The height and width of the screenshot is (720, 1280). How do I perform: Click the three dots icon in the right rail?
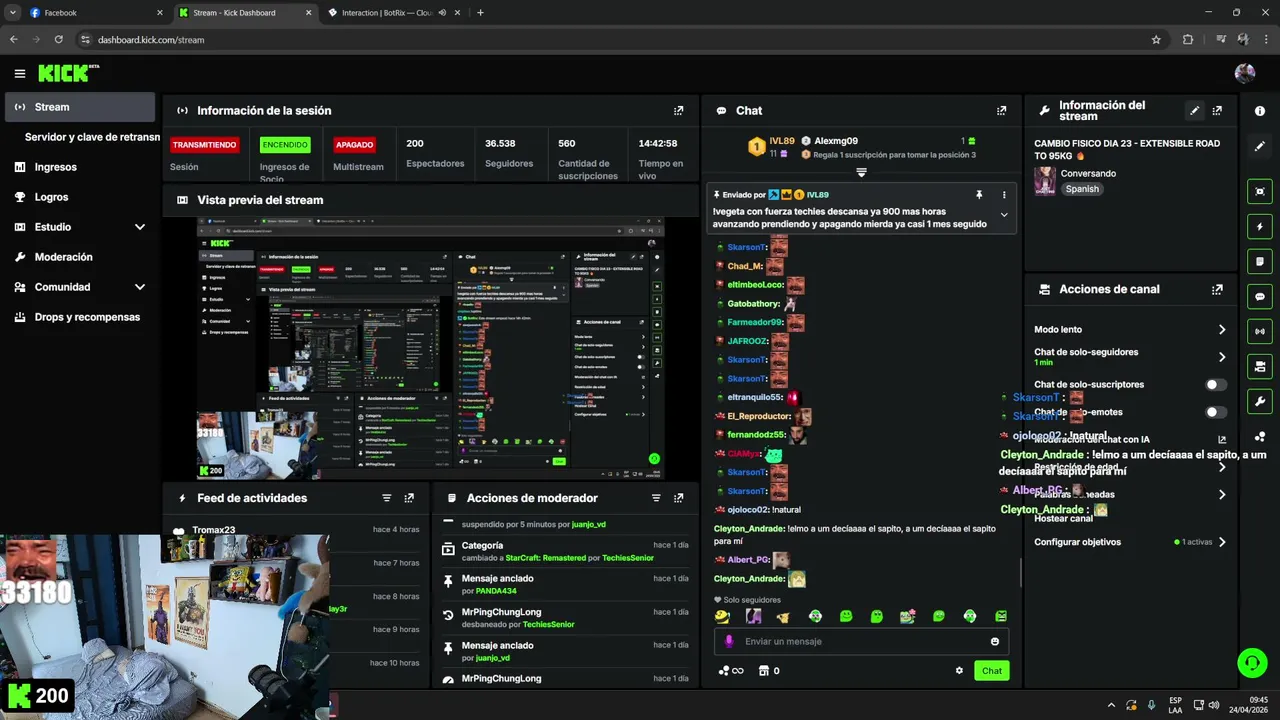pyautogui.click(x=1260, y=437)
